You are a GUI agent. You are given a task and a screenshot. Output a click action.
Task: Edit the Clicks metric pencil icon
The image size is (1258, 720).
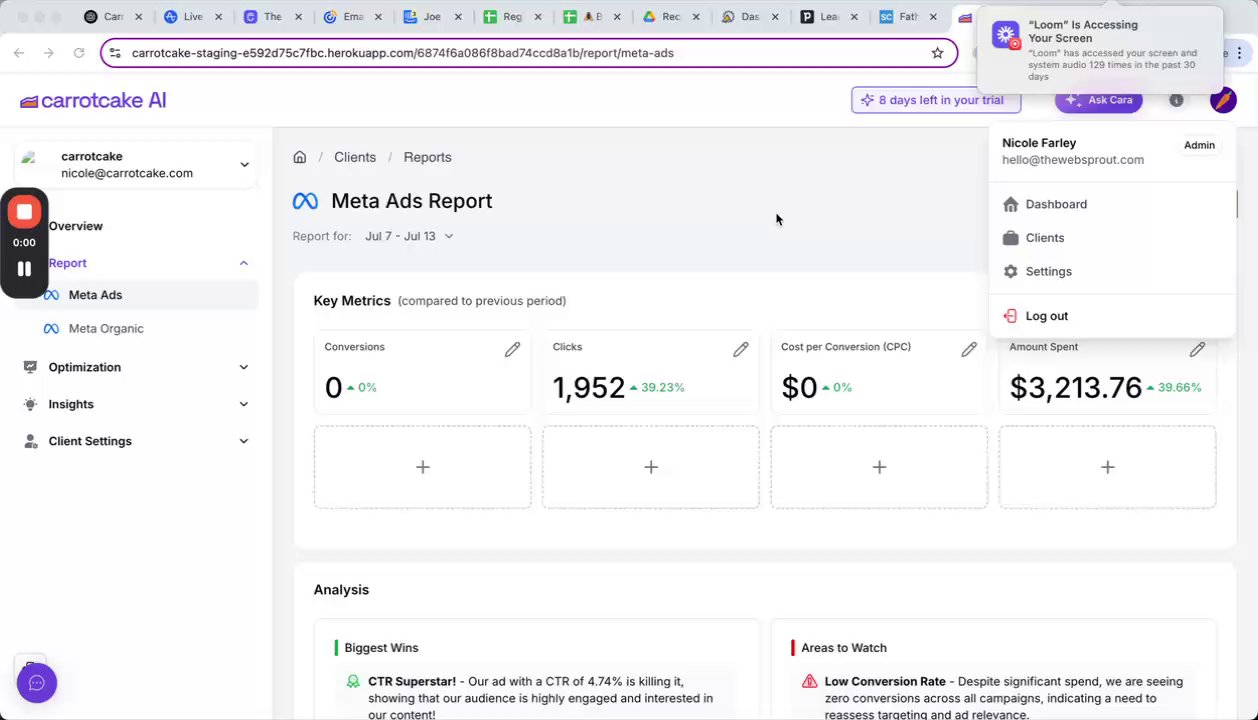click(x=740, y=349)
